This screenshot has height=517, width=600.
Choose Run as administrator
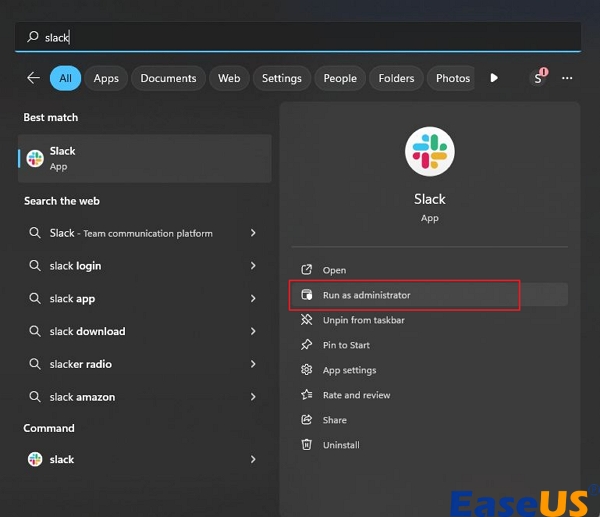click(366, 295)
